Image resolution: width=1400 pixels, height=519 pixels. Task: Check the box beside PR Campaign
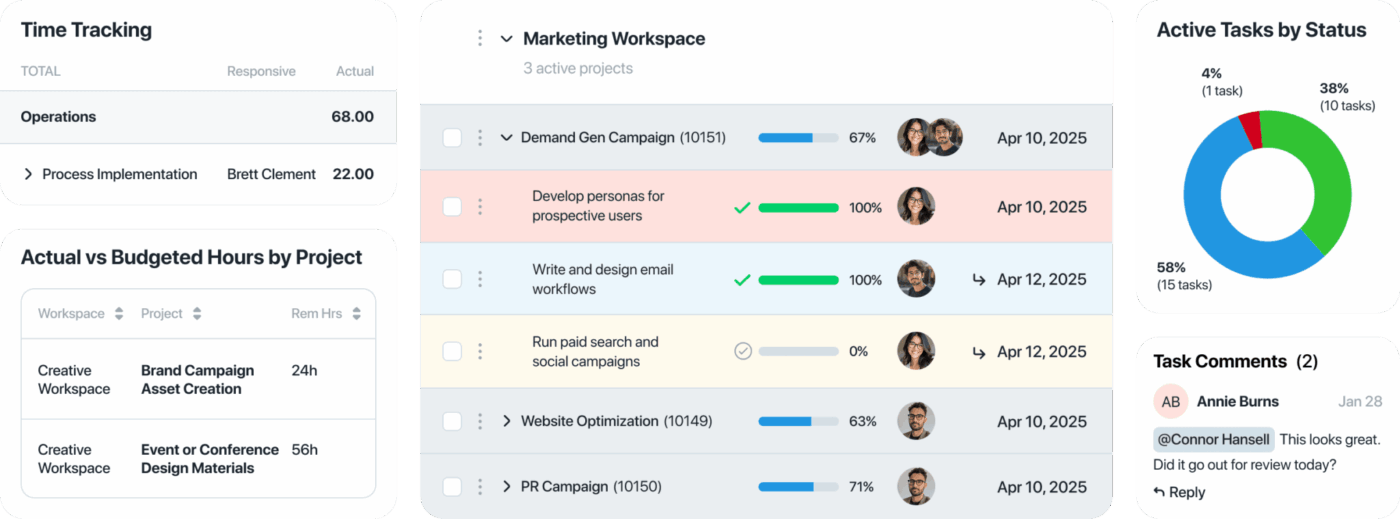(452, 487)
